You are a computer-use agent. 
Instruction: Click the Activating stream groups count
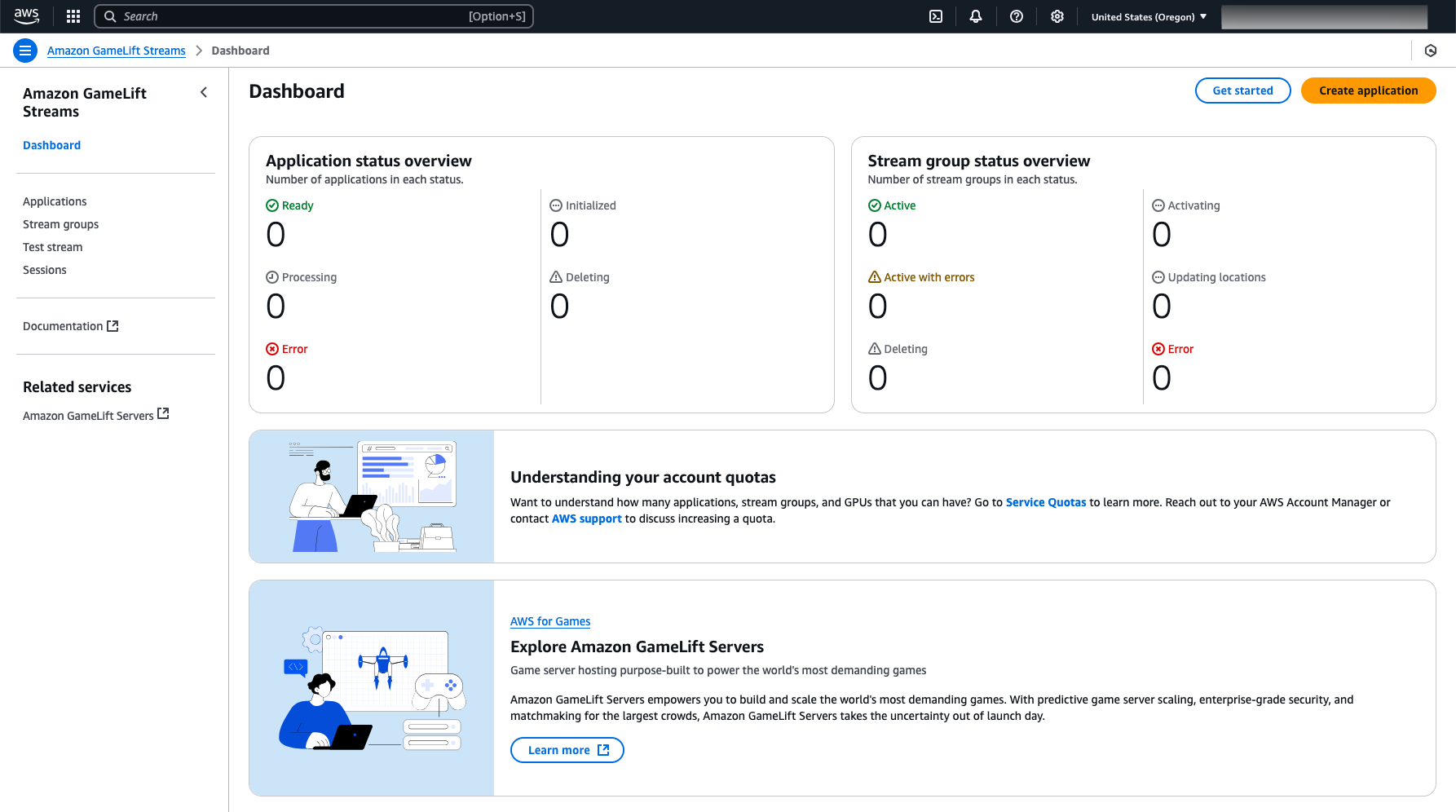[x=1162, y=235]
